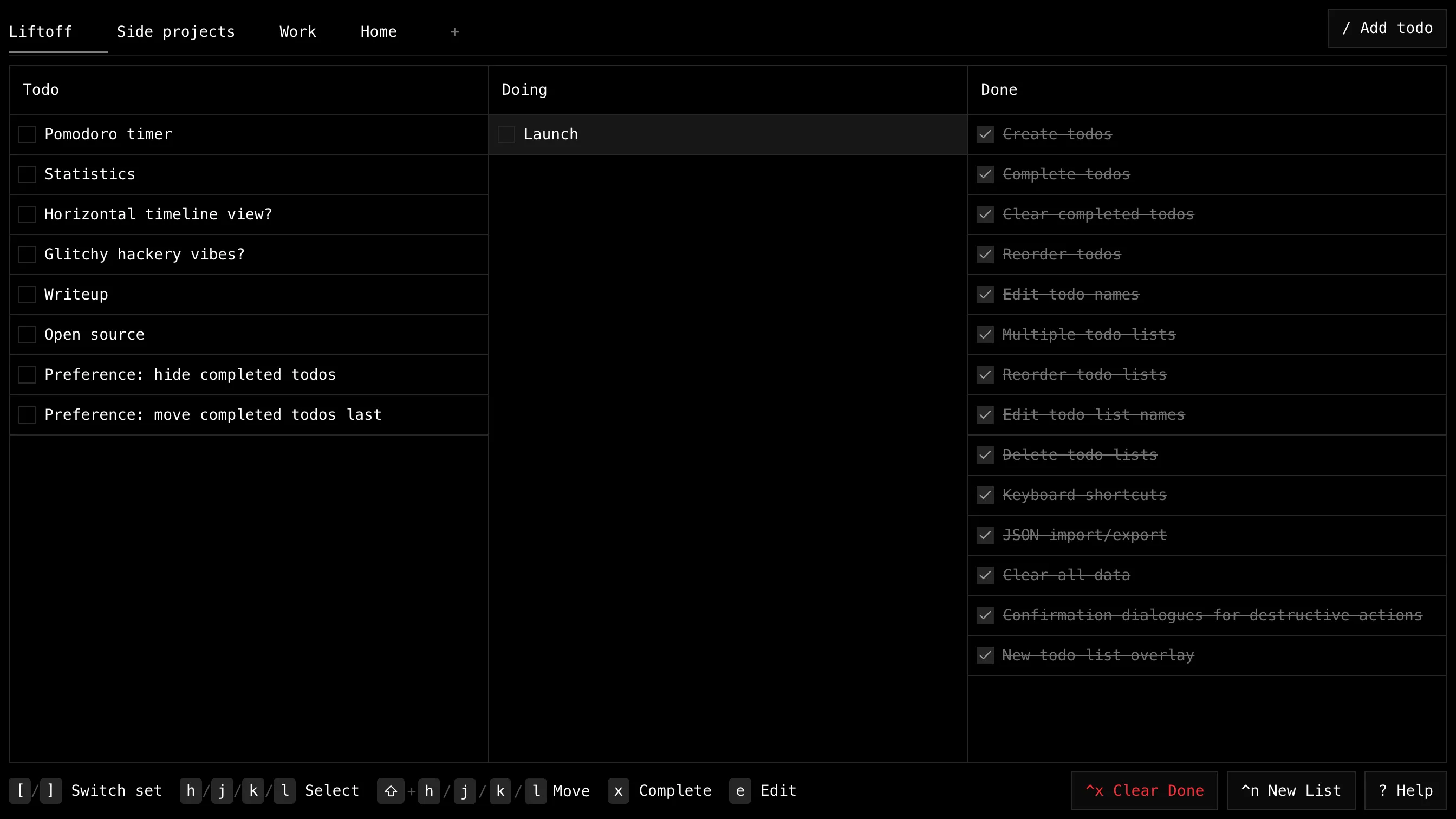
Task: Click the k key hint in Select group
Action: 253,791
